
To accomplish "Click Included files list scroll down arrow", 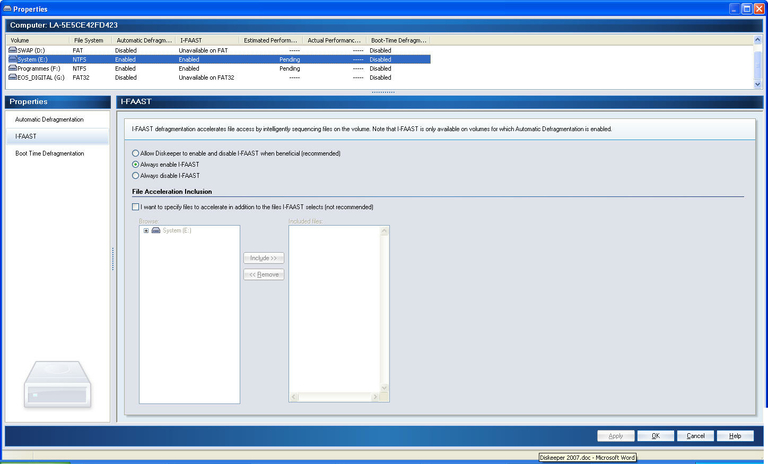I will pyautogui.click(x=384, y=388).
